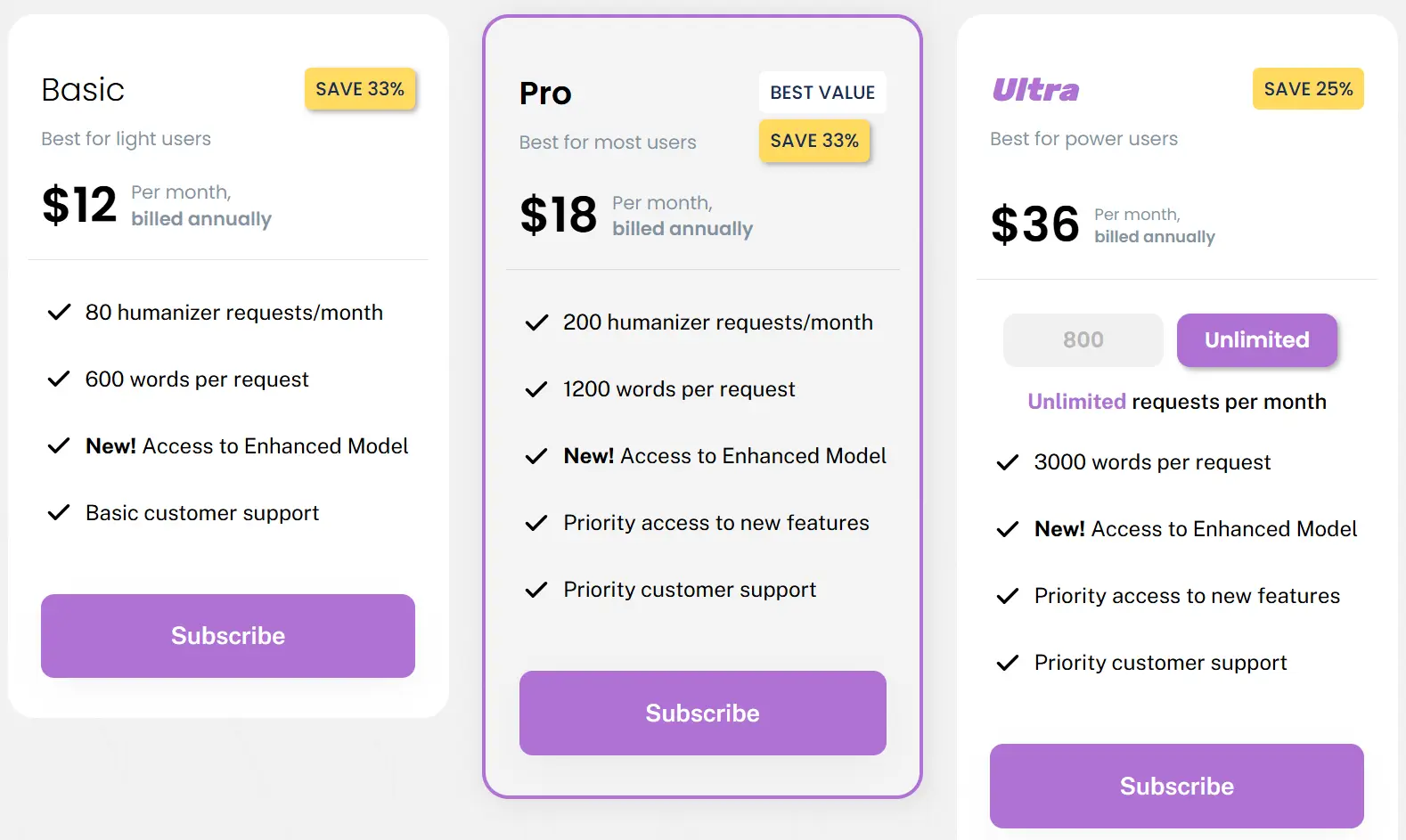Click the Pro plan SAVE 33% badge
The image size is (1406, 840).
click(814, 141)
